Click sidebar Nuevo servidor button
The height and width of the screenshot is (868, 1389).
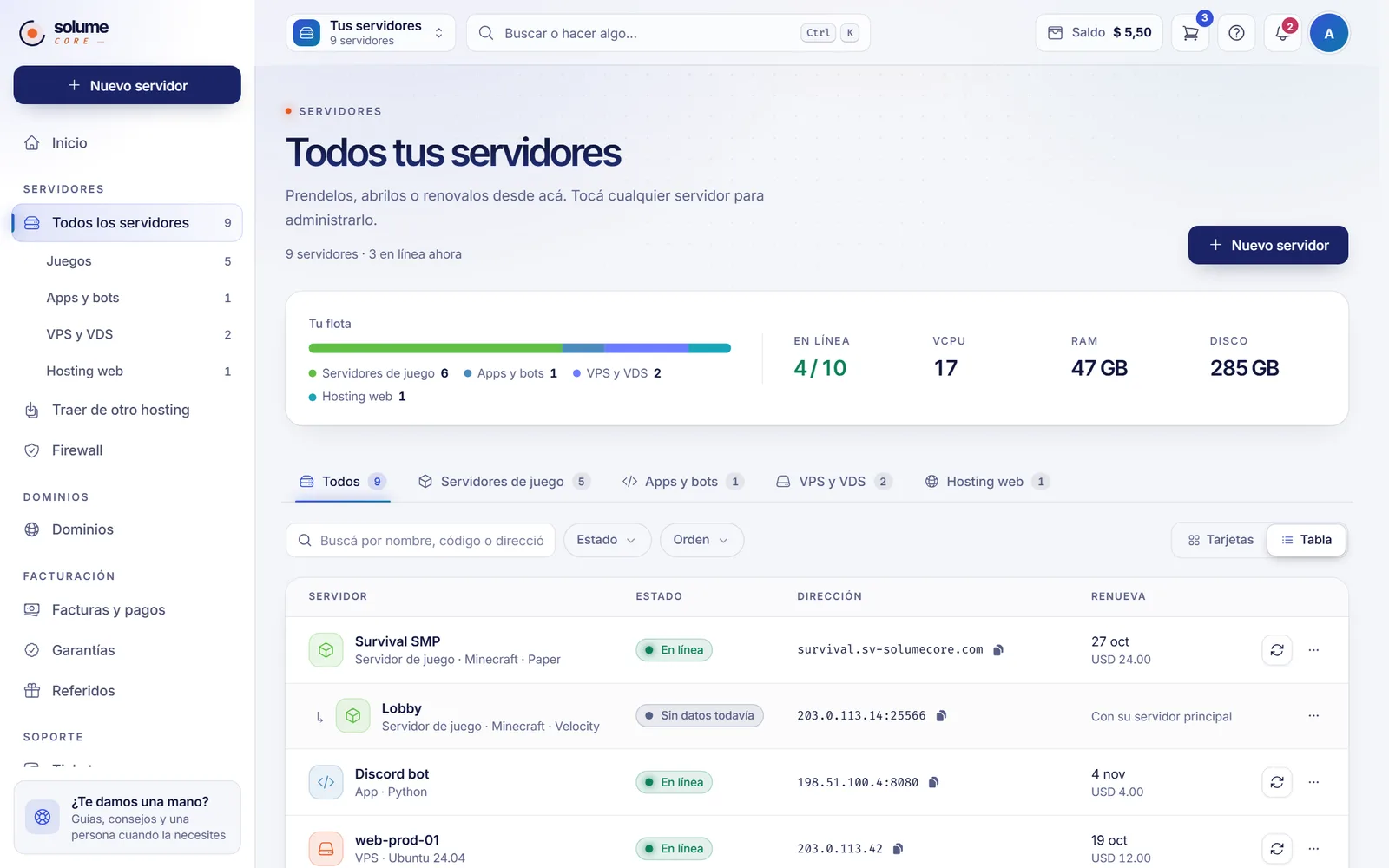(x=127, y=85)
